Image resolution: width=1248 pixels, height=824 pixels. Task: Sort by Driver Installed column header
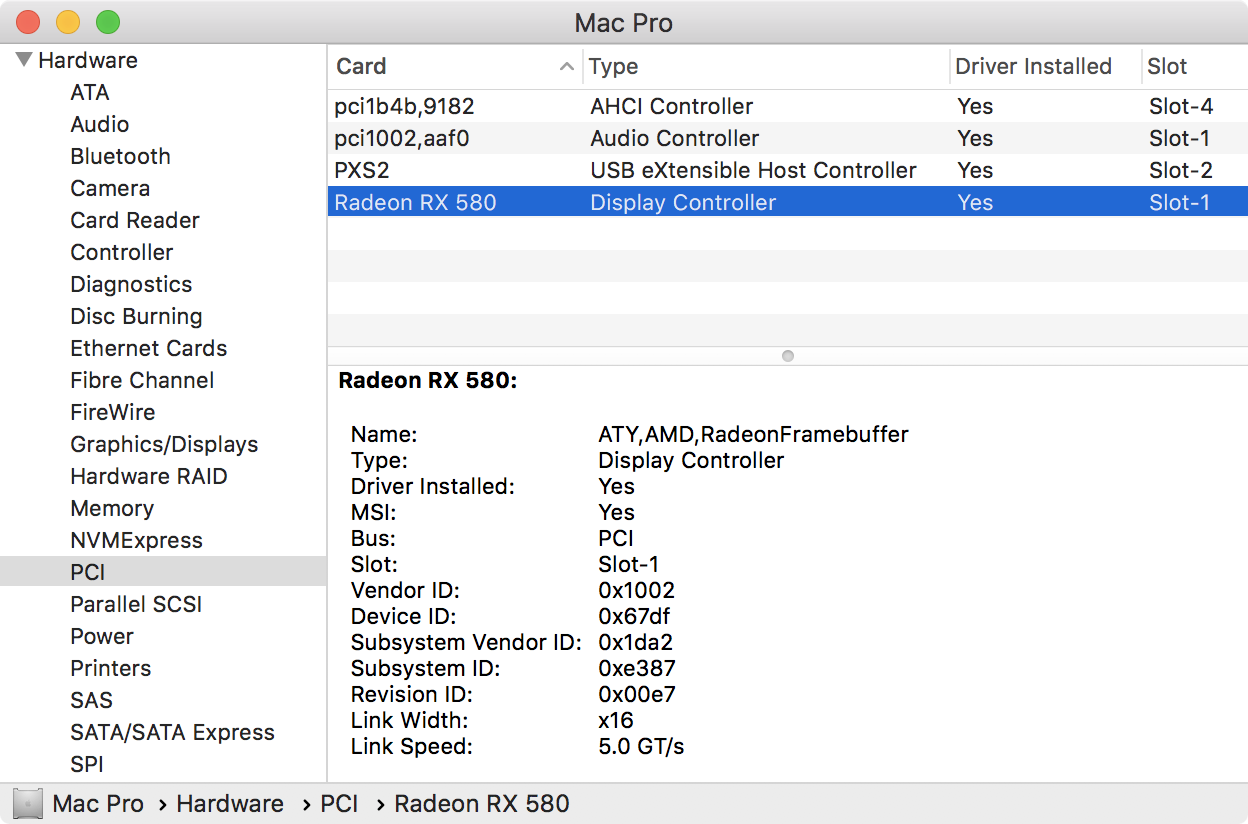[x=1033, y=67]
